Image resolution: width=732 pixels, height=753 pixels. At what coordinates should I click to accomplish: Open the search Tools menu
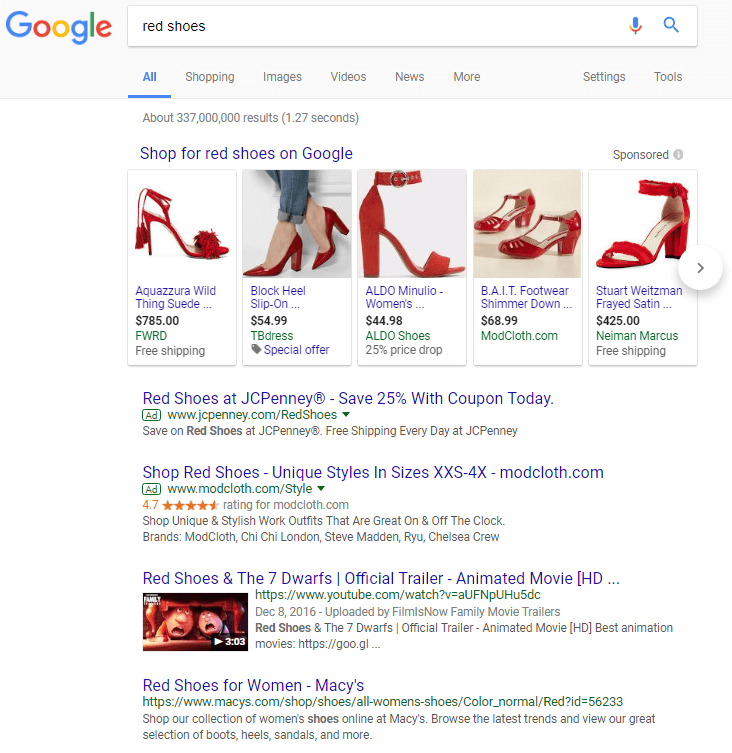tap(668, 77)
